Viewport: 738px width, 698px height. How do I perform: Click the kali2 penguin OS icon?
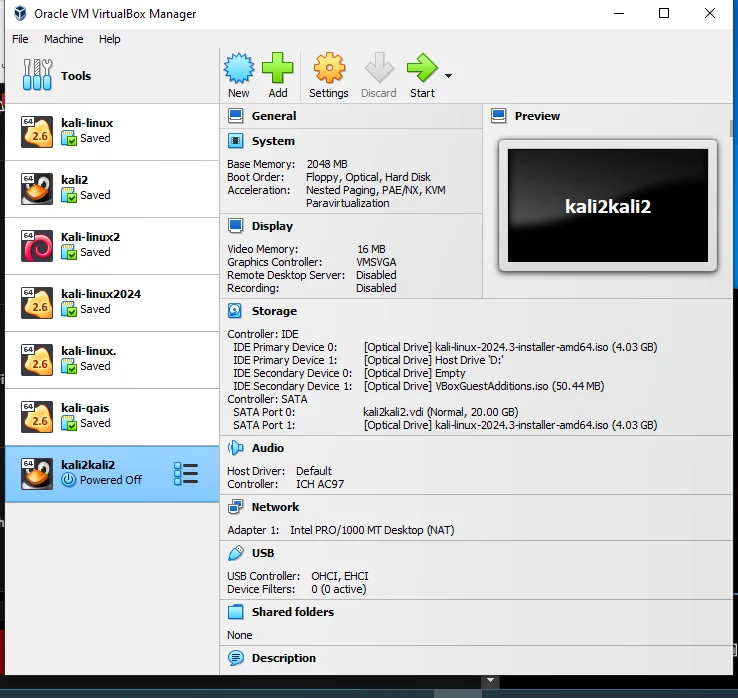(x=37, y=189)
